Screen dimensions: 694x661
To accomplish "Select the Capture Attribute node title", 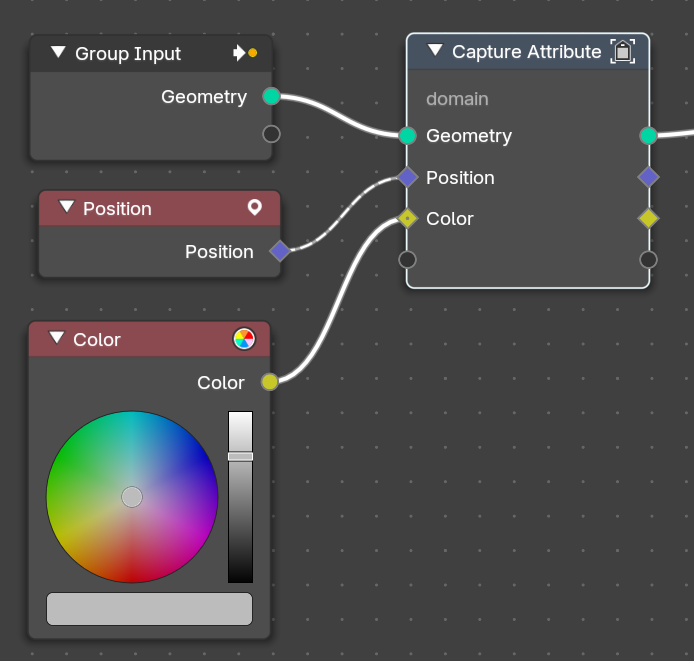I will (x=527, y=52).
